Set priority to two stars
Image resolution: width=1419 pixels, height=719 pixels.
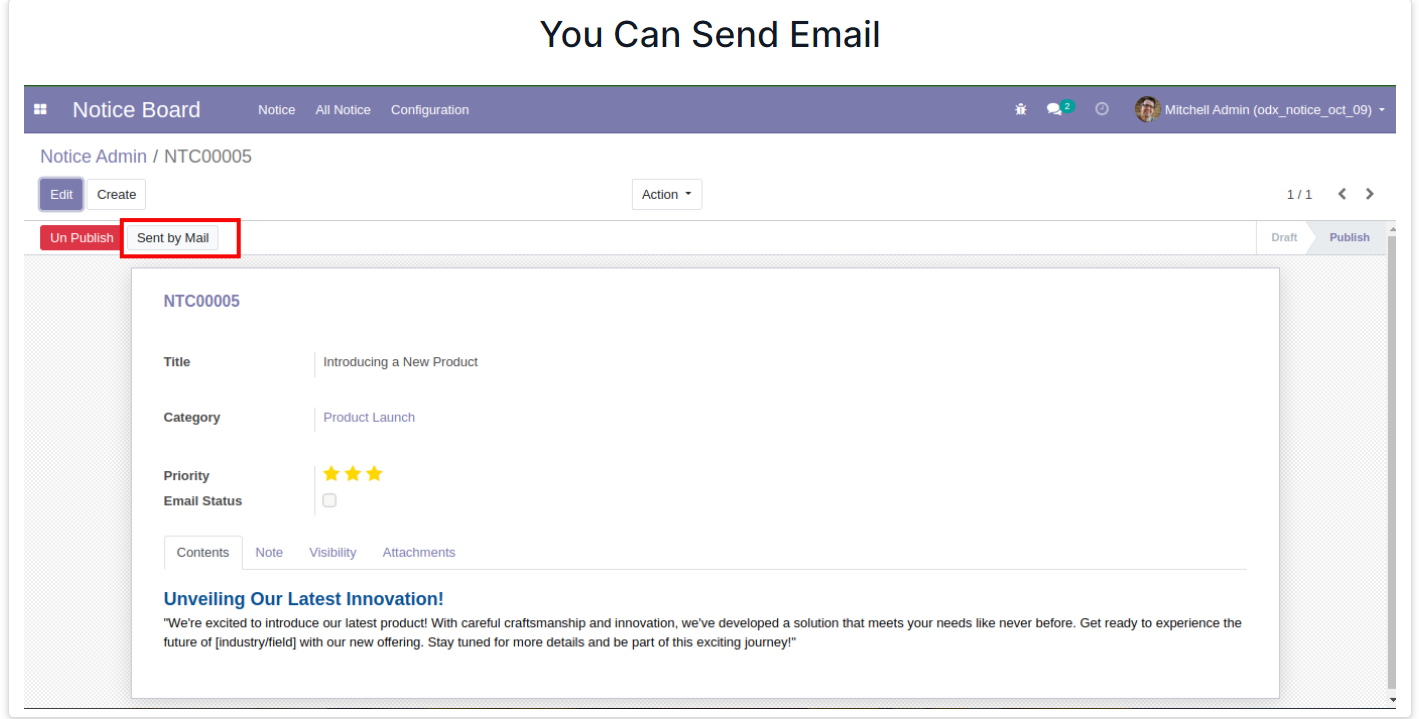coord(353,474)
